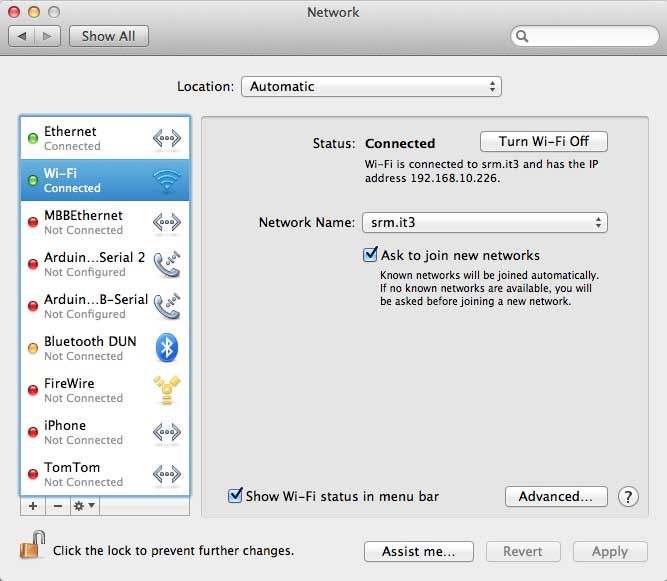The width and height of the screenshot is (667, 581).
Task: Click the IP address 192.168.10.226 text
Action: click(454, 178)
